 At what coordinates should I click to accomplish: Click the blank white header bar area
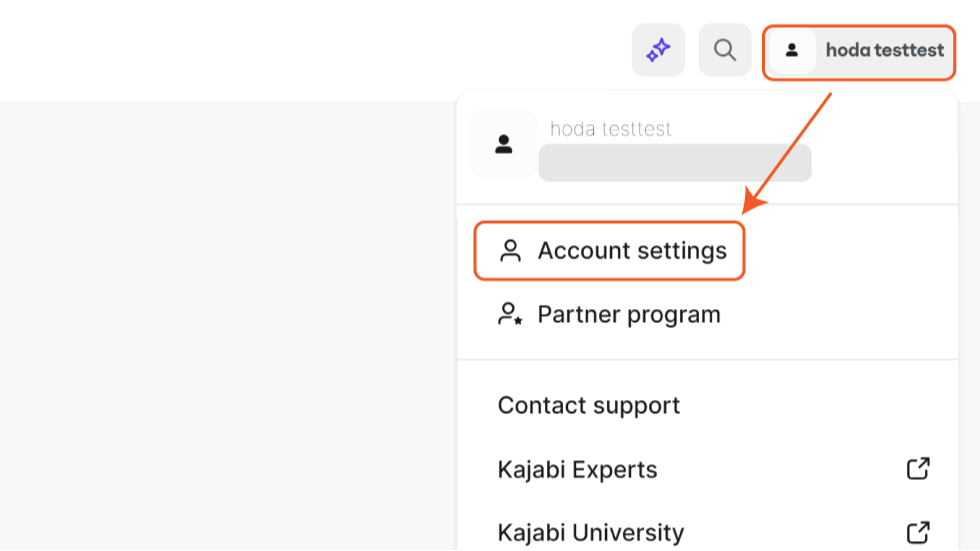pyautogui.click(x=300, y=50)
